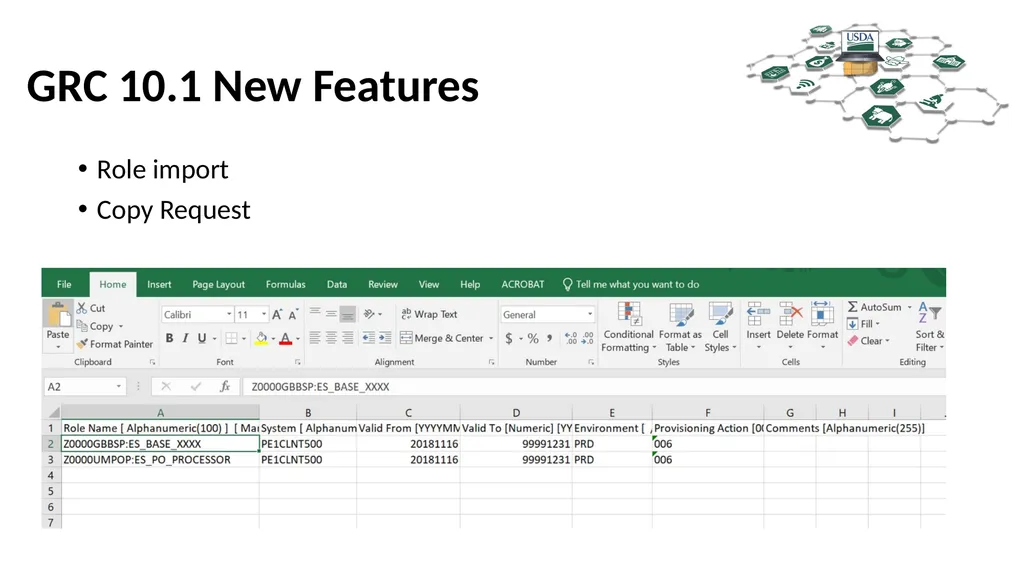Open the Format cells menu
This screenshot has width=1024, height=575.
pos(822,325)
